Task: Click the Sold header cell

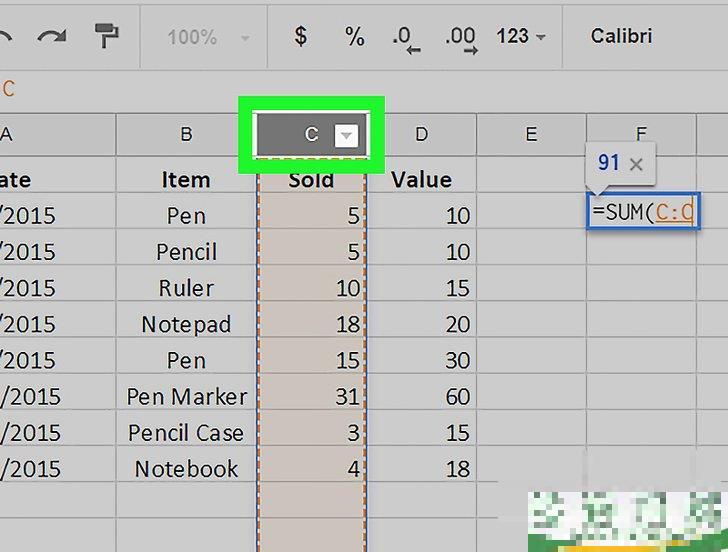Action: tap(311, 181)
